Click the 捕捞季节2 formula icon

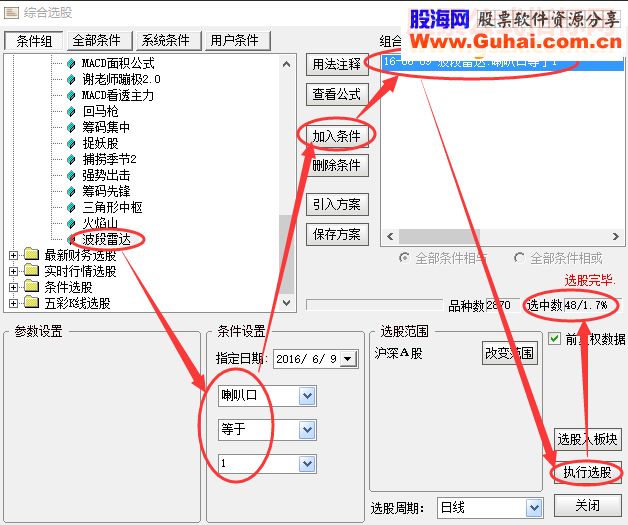(71, 159)
